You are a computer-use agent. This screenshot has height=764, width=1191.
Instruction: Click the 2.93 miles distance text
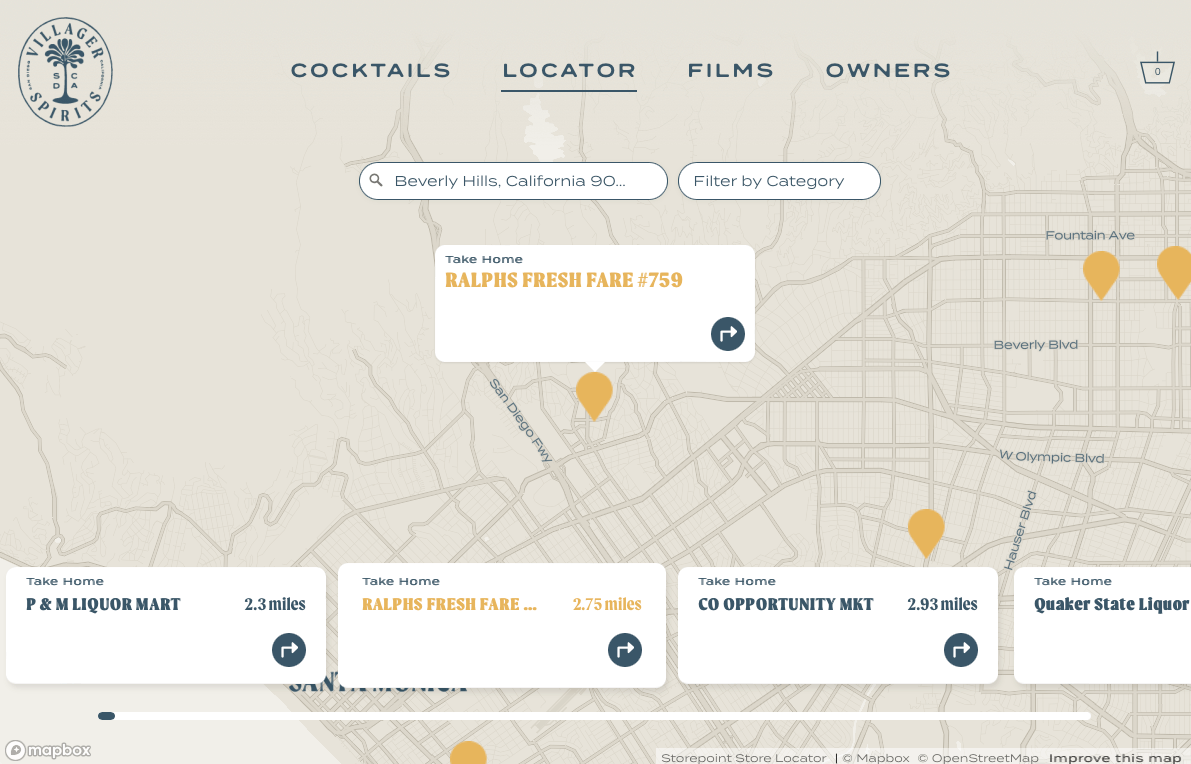[x=942, y=605]
